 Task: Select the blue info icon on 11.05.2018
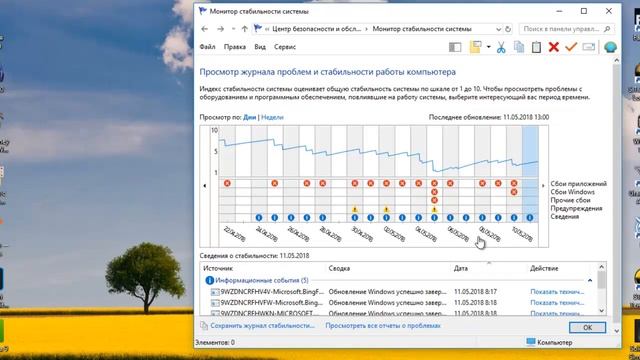pos(530,218)
